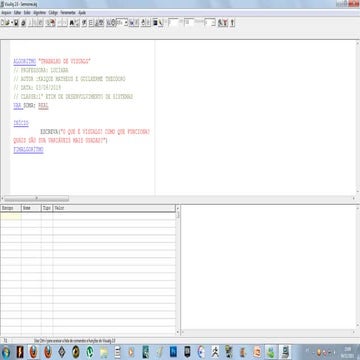Click the Tipo column header
The height and width of the screenshot is (360, 360).
click(47, 208)
